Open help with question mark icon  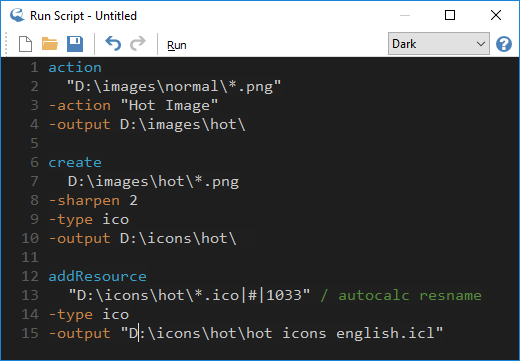click(504, 44)
